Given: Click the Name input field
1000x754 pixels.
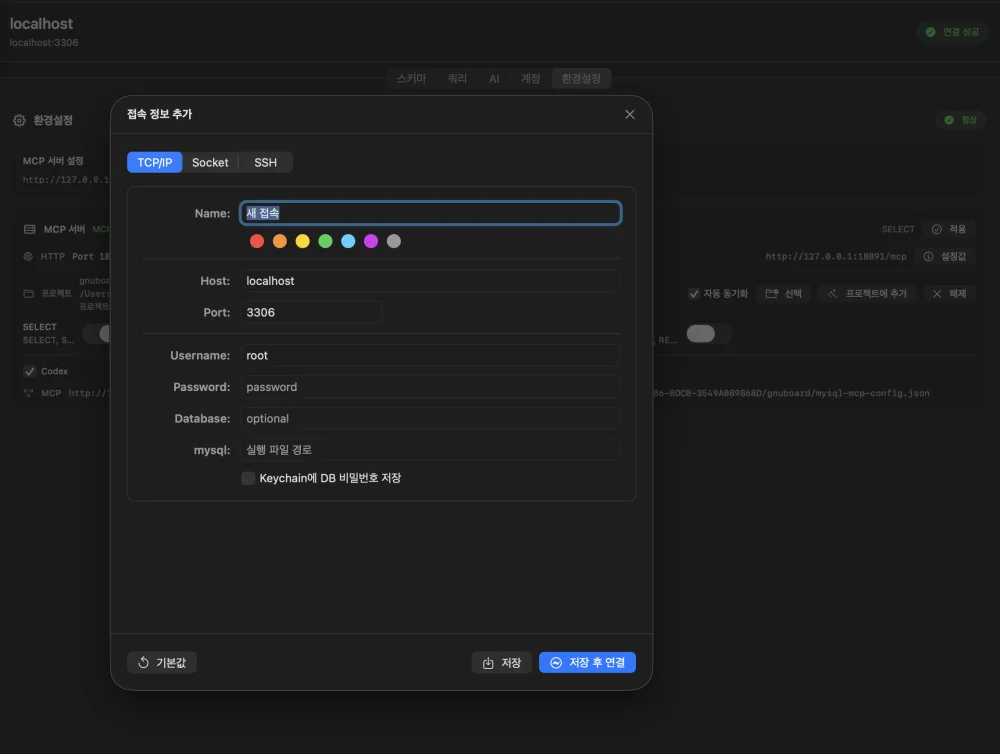Looking at the screenshot, I should click(x=430, y=213).
